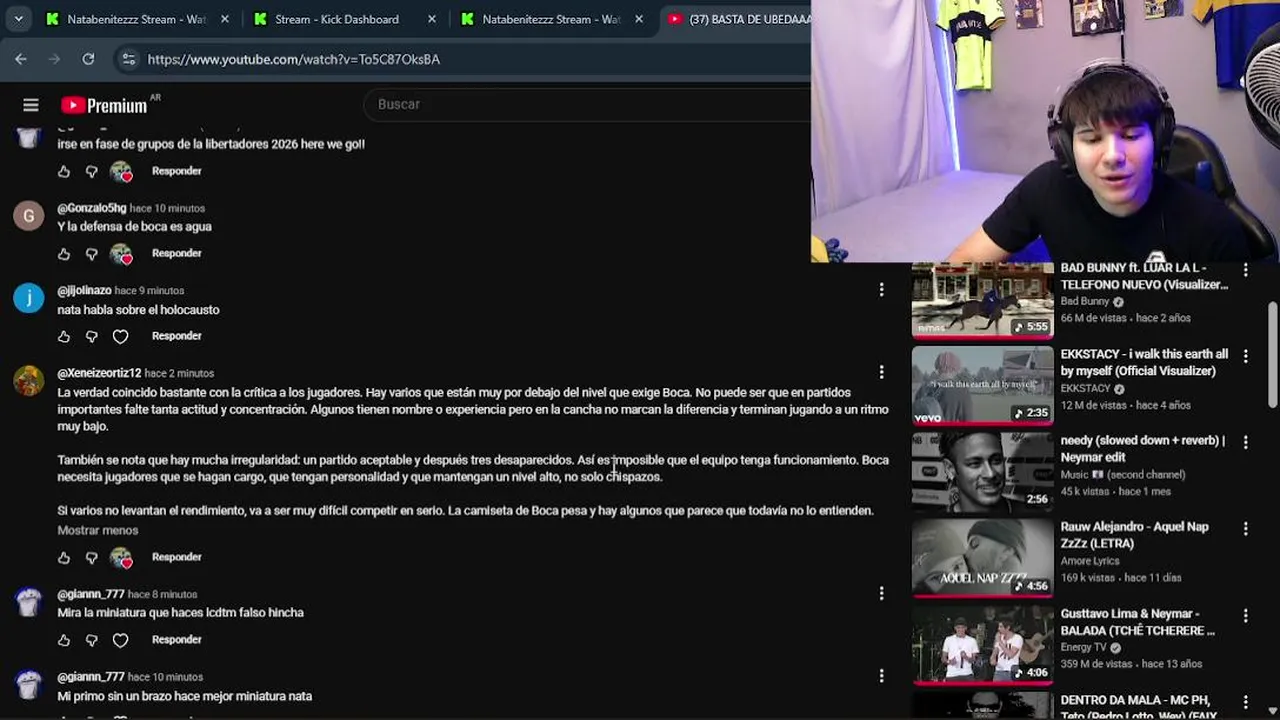1280x720 pixels.
Task: Open the Bad Bunny channel name
Action: click(1085, 301)
